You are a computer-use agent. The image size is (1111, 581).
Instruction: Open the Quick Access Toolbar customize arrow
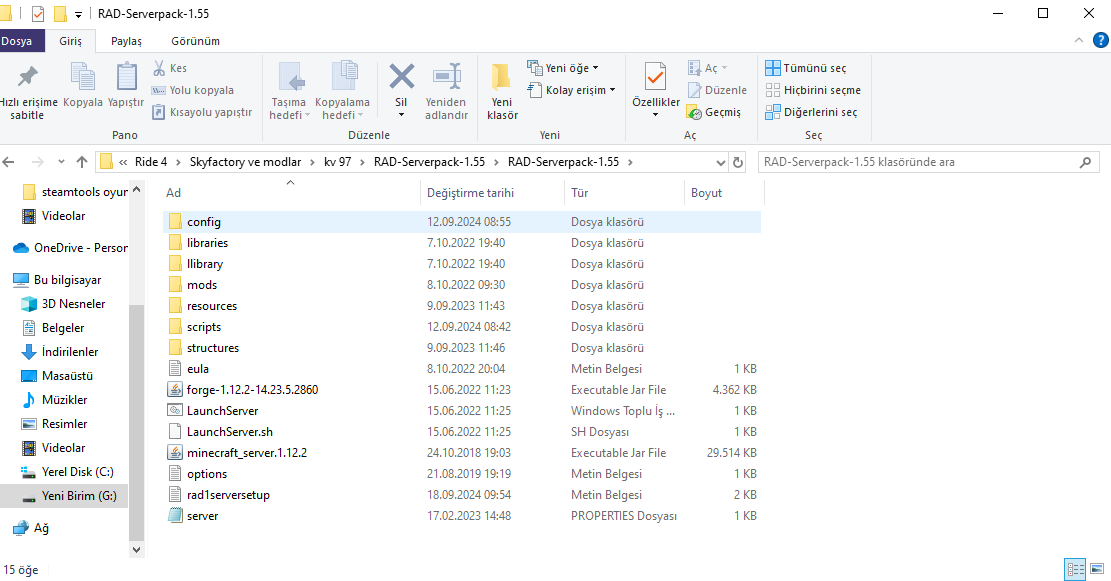[78, 14]
